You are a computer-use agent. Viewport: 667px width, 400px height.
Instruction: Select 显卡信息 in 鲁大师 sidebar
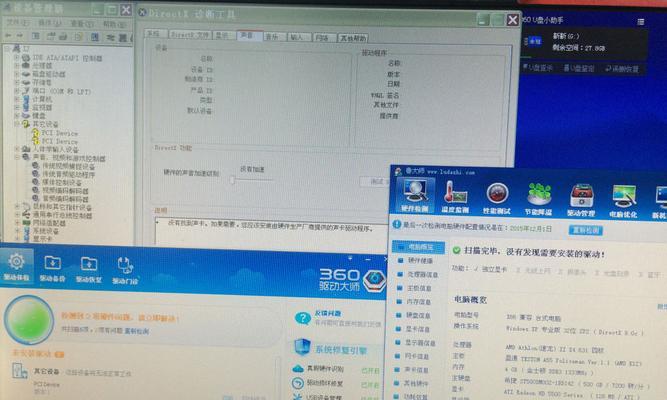click(417, 329)
